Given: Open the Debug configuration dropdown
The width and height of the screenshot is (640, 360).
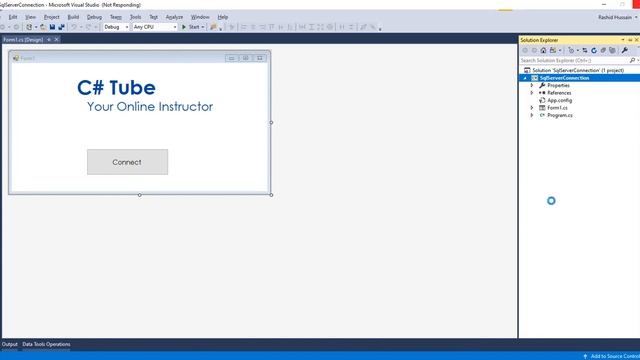Looking at the screenshot, I should coord(116,27).
